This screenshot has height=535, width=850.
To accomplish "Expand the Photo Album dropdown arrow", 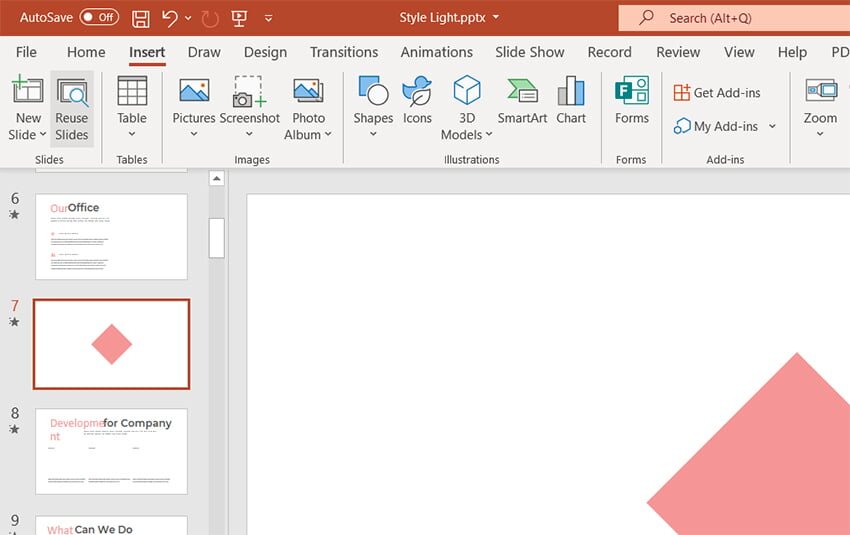I will click(x=328, y=135).
